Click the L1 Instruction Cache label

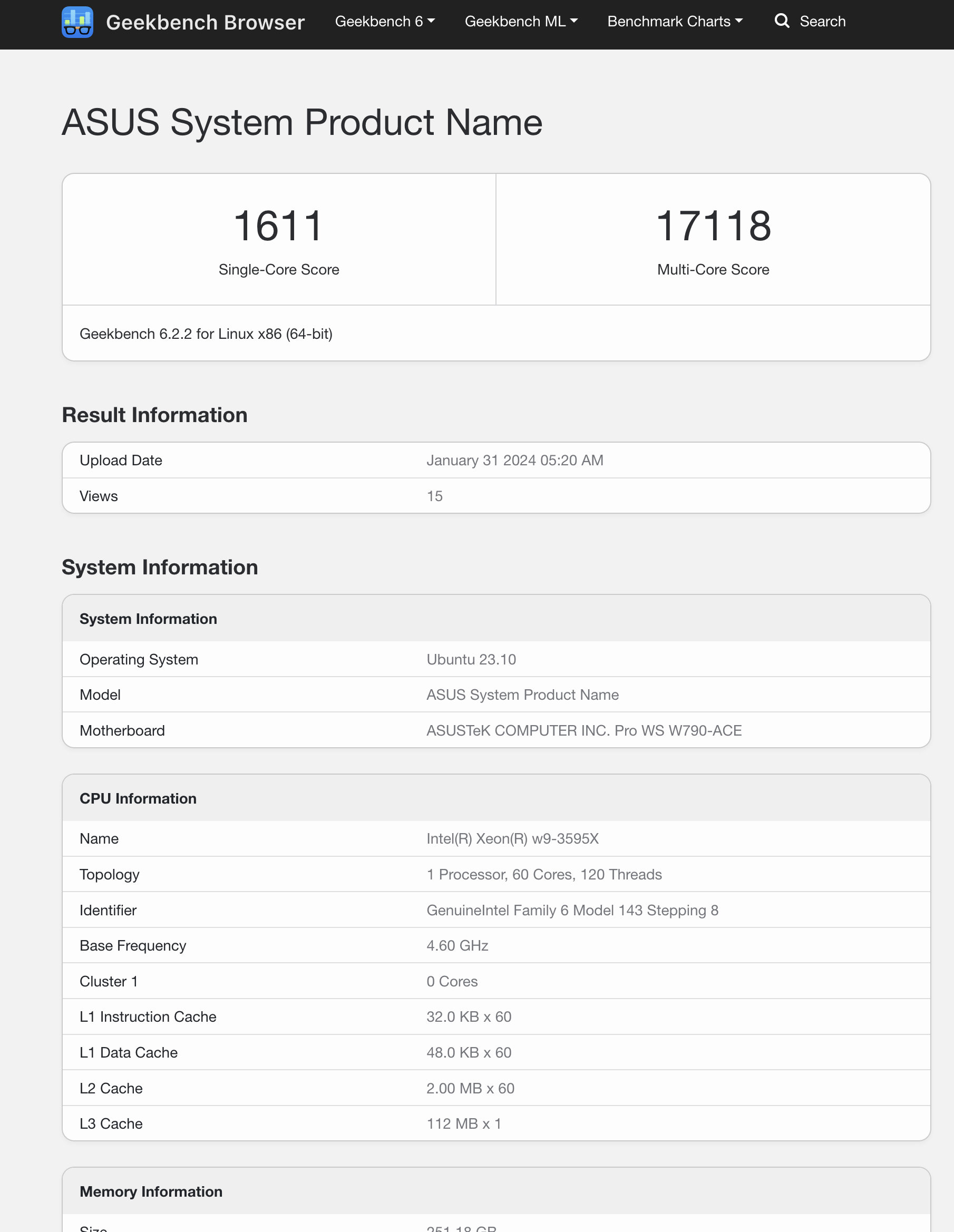(x=148, y=1017)
